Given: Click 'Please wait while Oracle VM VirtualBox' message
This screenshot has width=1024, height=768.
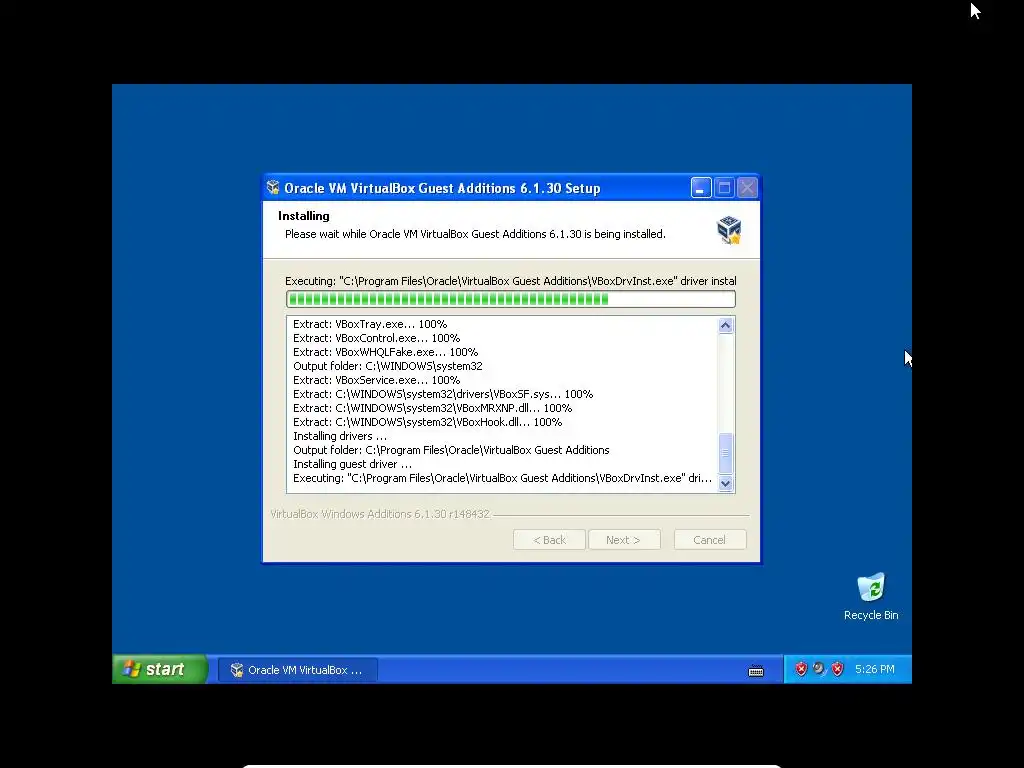Looking at the screenshot, I should pos(475,234).
